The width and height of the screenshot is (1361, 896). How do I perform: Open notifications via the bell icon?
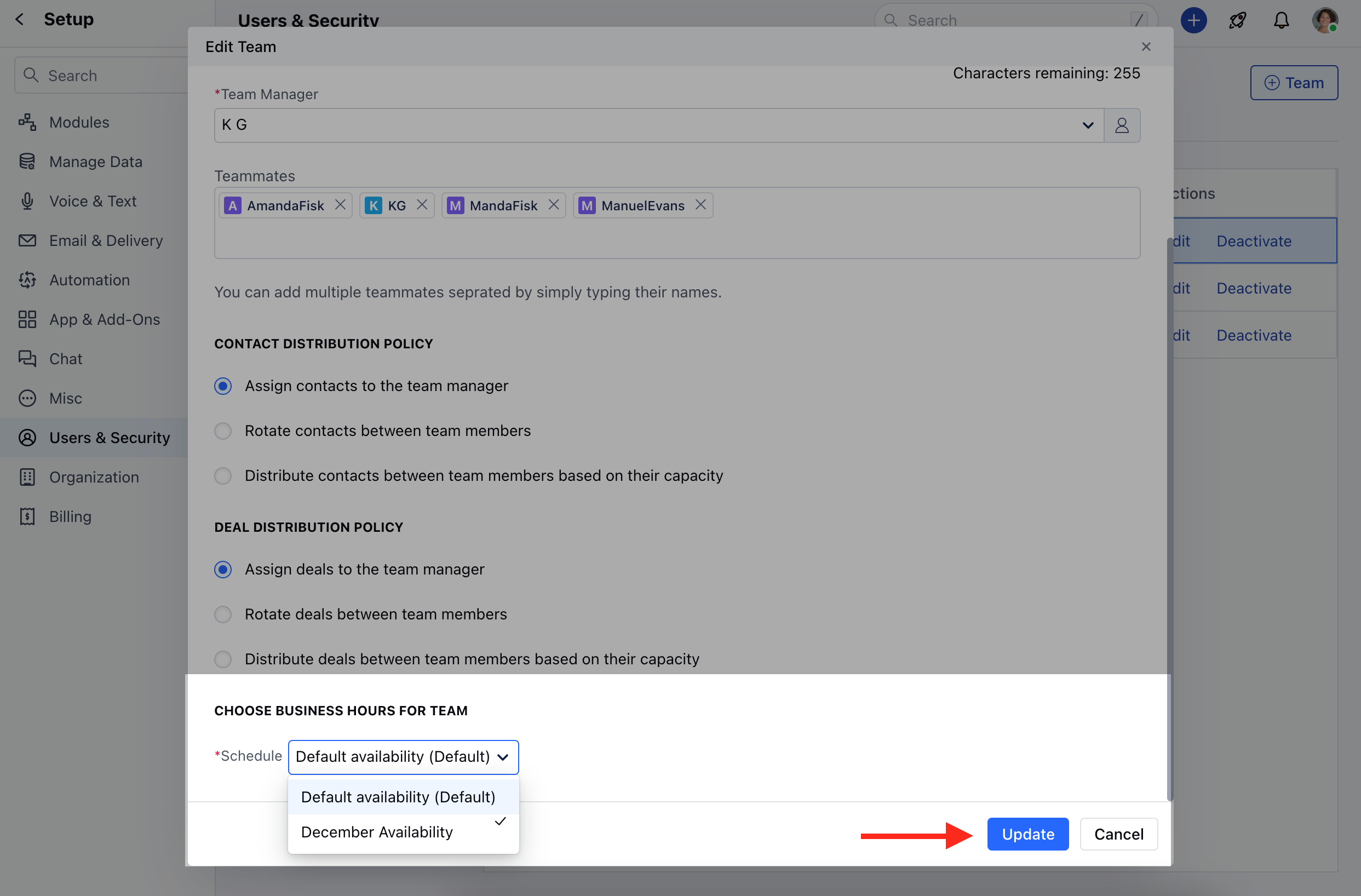1281,20
